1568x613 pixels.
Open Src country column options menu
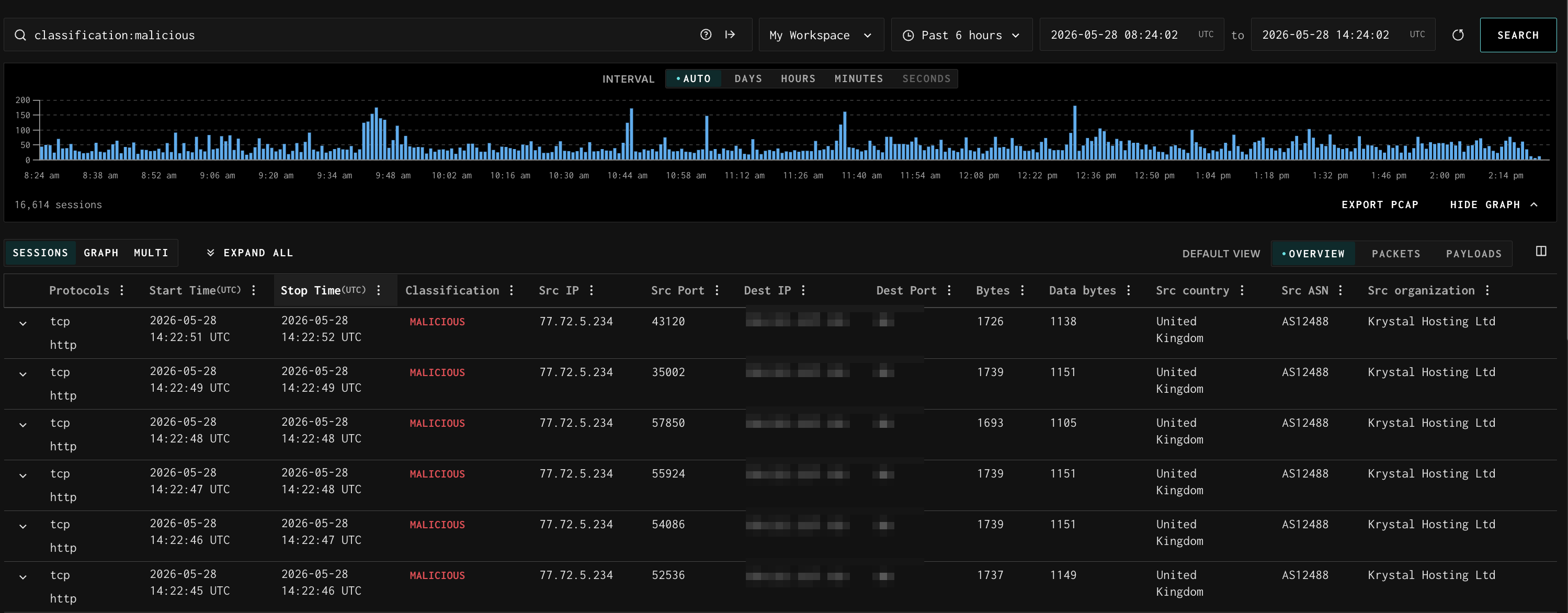click(1242, 290)
